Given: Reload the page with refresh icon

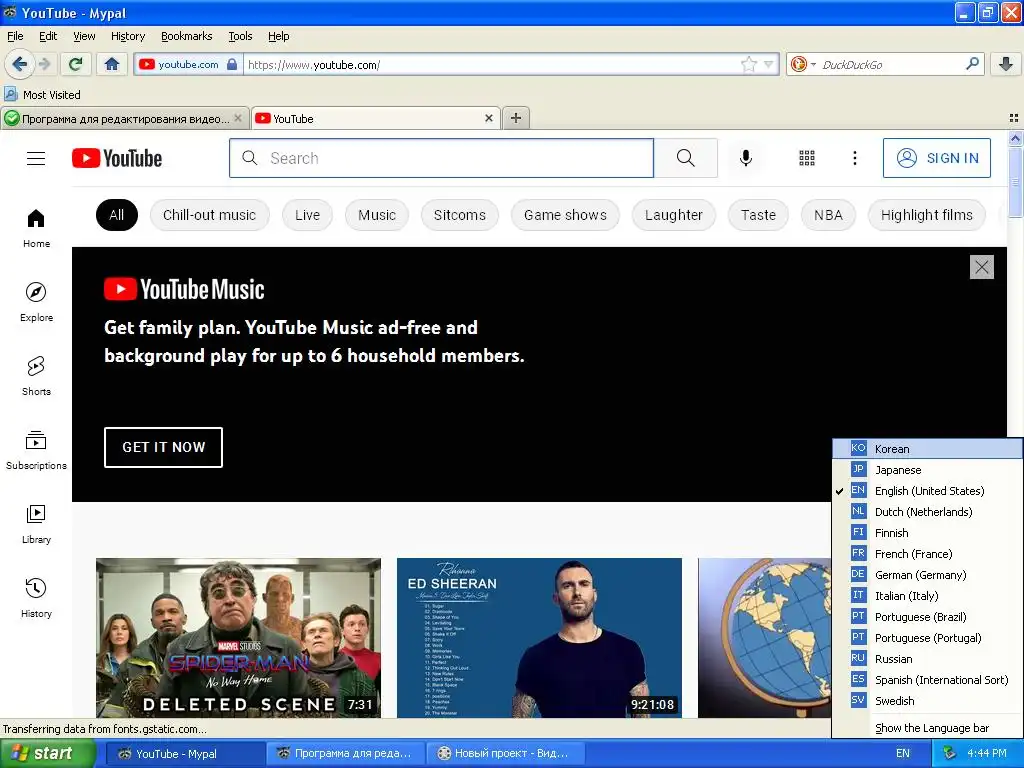Looking at the screenshot, I should coord(76,64).
